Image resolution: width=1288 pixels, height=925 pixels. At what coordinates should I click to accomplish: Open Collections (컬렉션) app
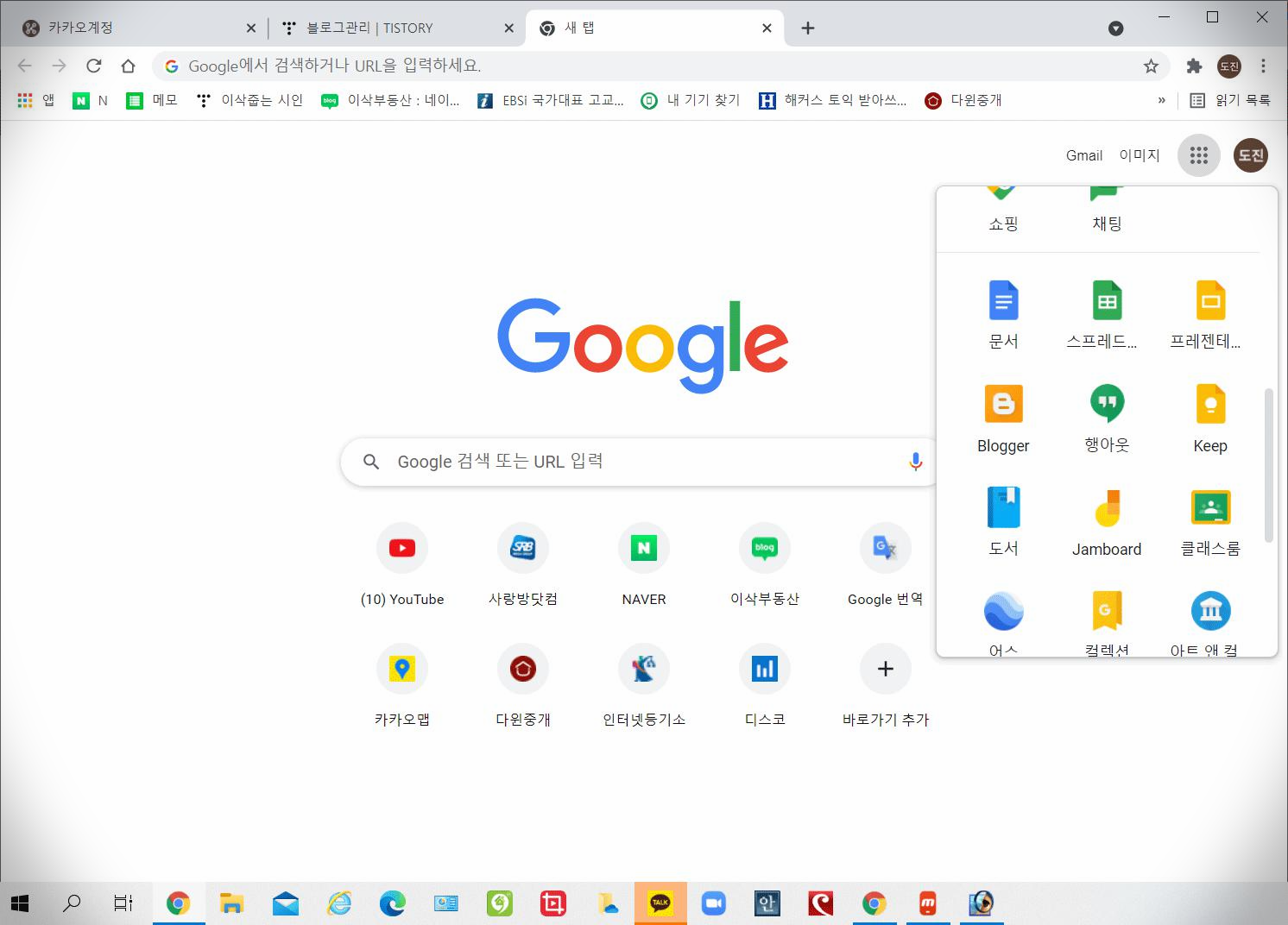1107,621
